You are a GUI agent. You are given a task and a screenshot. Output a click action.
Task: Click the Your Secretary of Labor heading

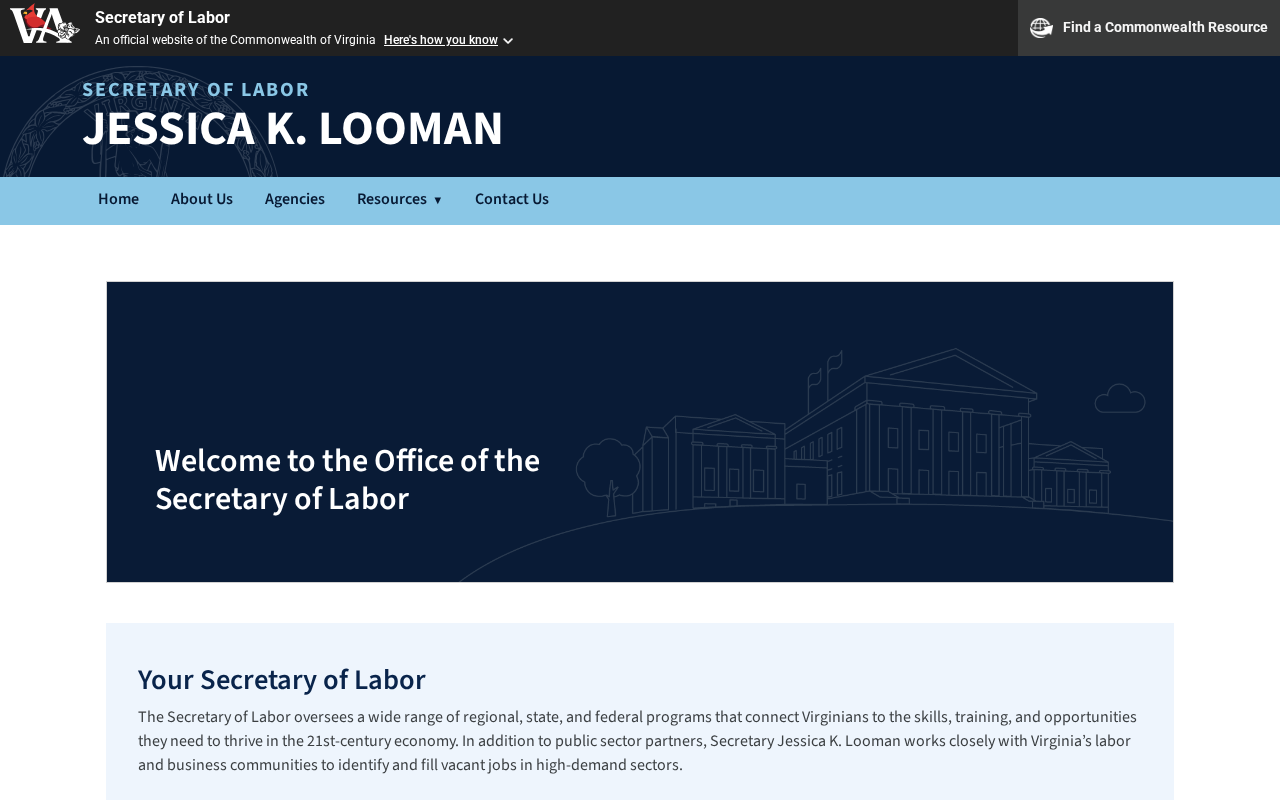click(x=282, y=680)
